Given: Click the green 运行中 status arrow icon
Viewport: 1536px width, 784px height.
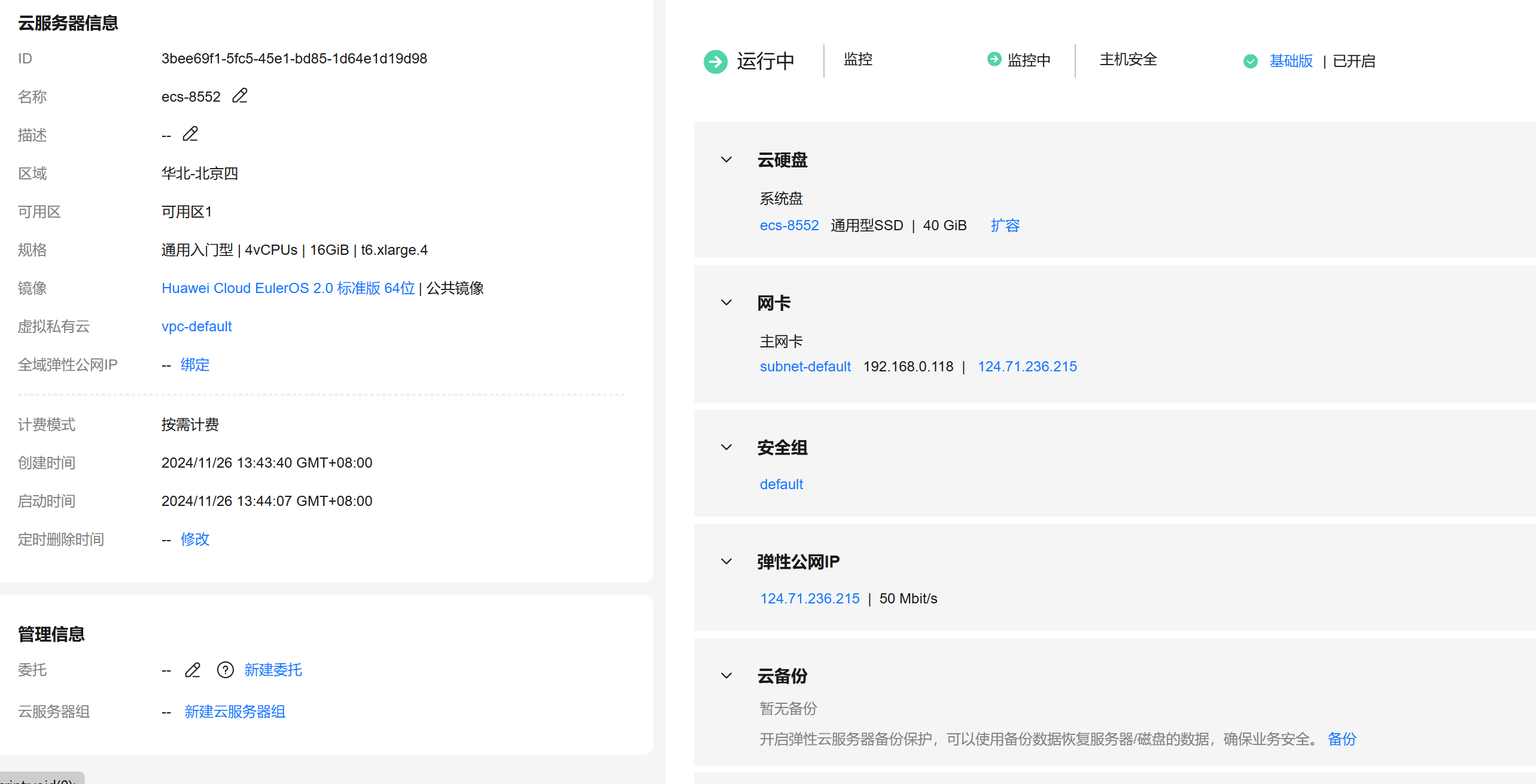Looking at the screenshot, I should [716, 61].
